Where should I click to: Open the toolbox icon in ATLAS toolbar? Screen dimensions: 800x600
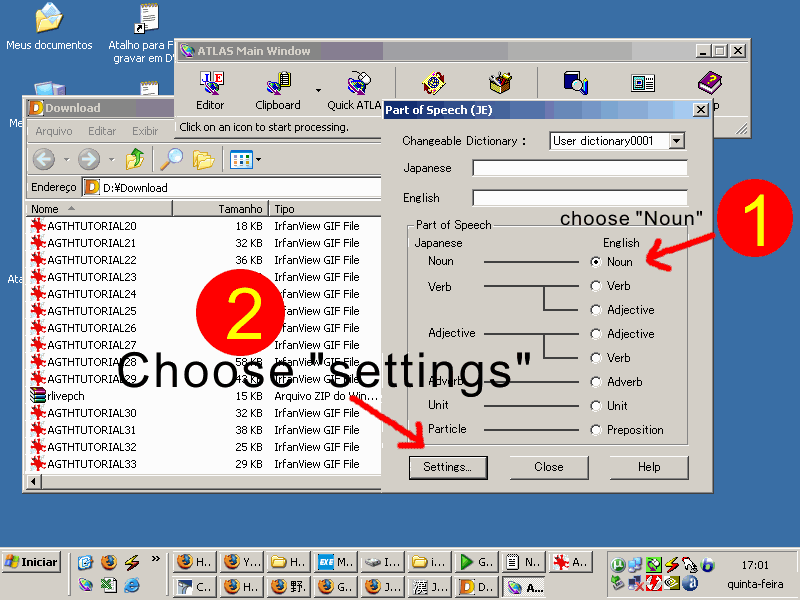pyautogui.click(x=501, y=83)
